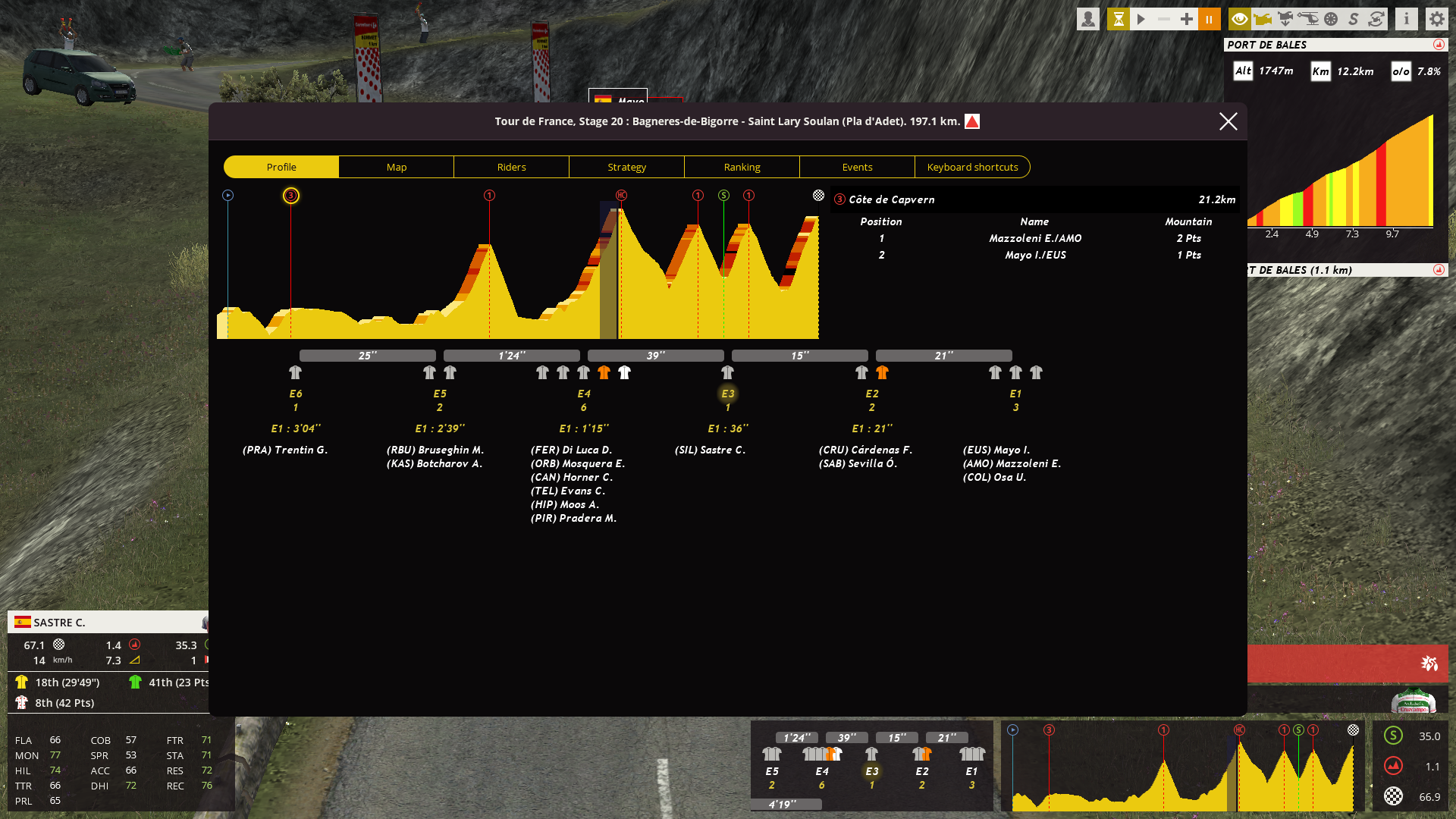1456x819 pixels.
Task: Select the wheel camera icon
Action: (x=1331, y=19)
